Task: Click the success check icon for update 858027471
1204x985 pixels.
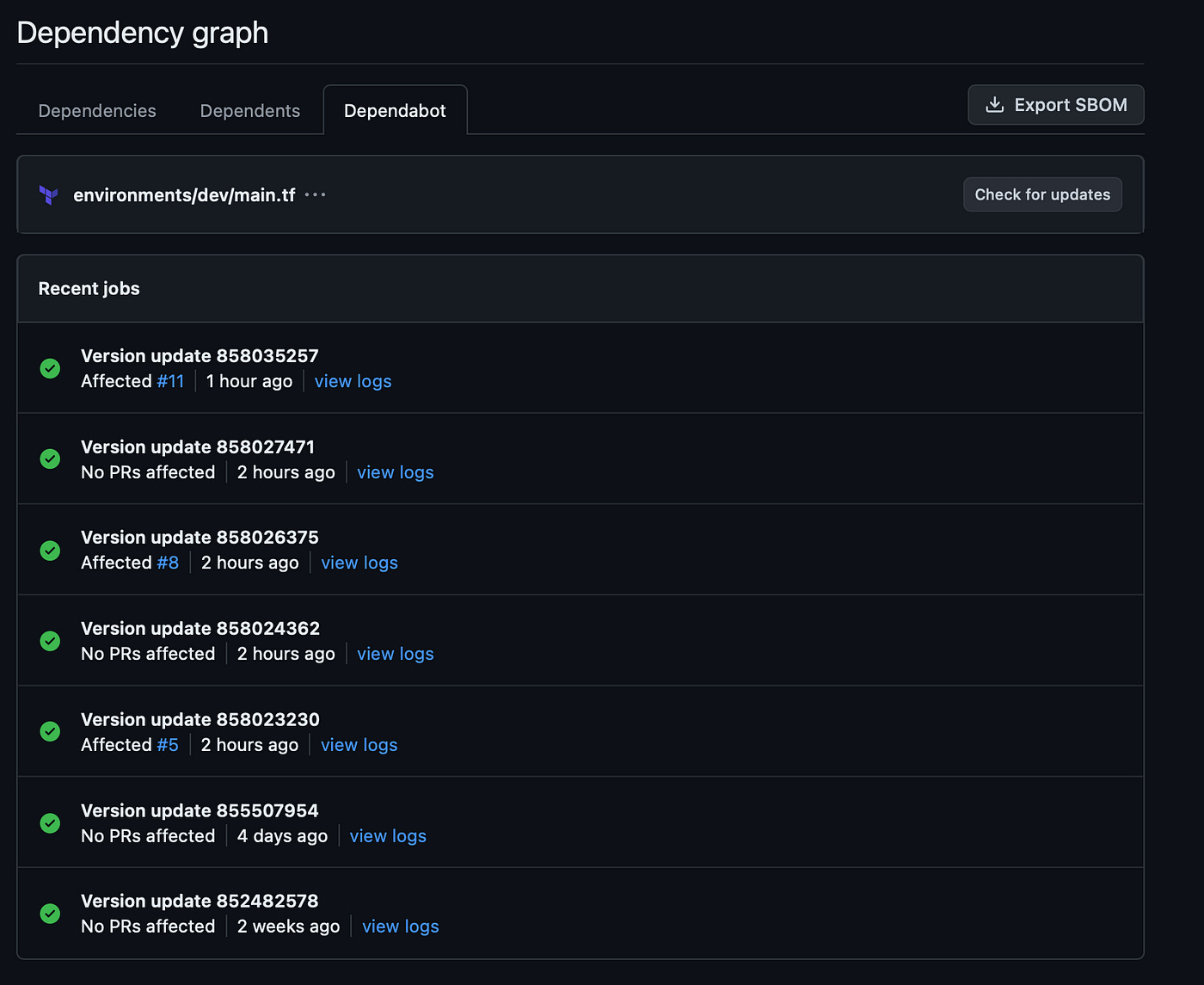Action: point(51,459)
